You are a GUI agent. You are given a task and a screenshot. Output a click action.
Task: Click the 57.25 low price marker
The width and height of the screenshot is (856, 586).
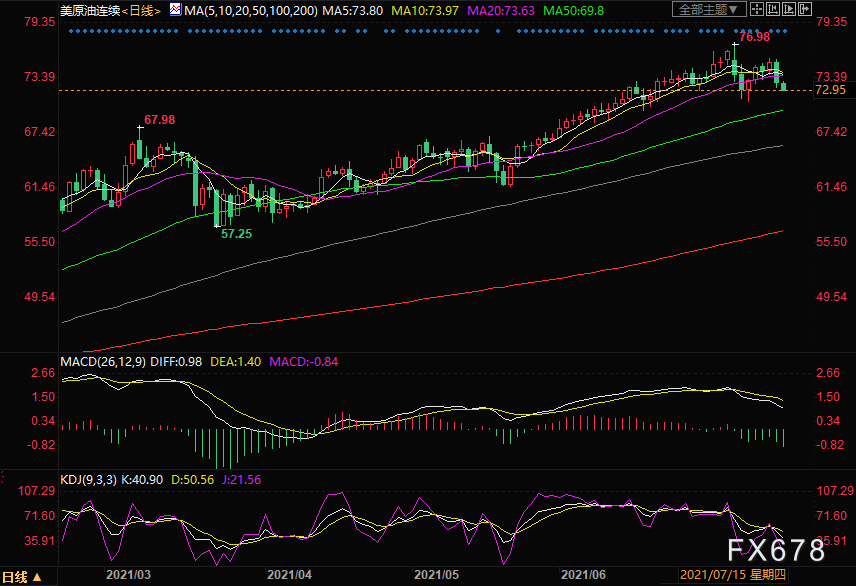[x=236, y=232]
